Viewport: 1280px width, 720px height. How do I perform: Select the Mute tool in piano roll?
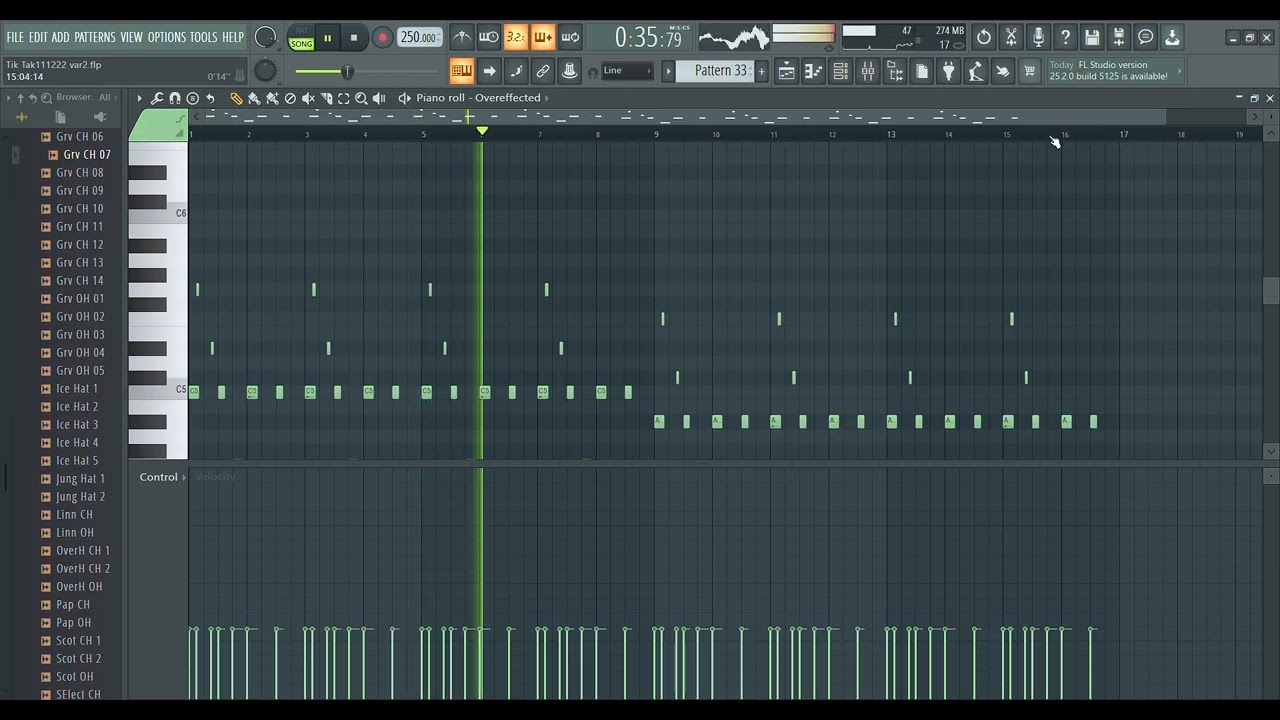coord(308,98)
